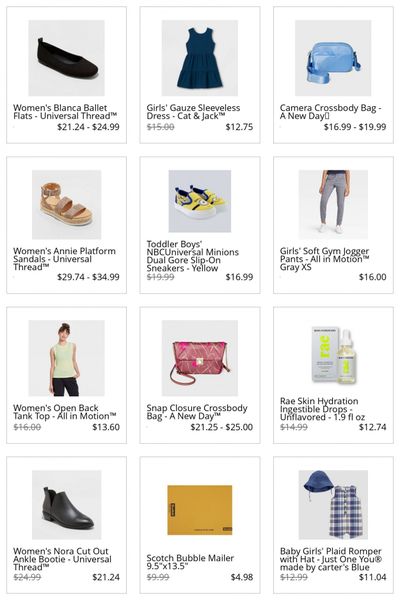The height and width of the screenshot is (600, 400).
Task: Click the $4.98 Scotch Bubble Mailer price
Action: pos(242,577)
